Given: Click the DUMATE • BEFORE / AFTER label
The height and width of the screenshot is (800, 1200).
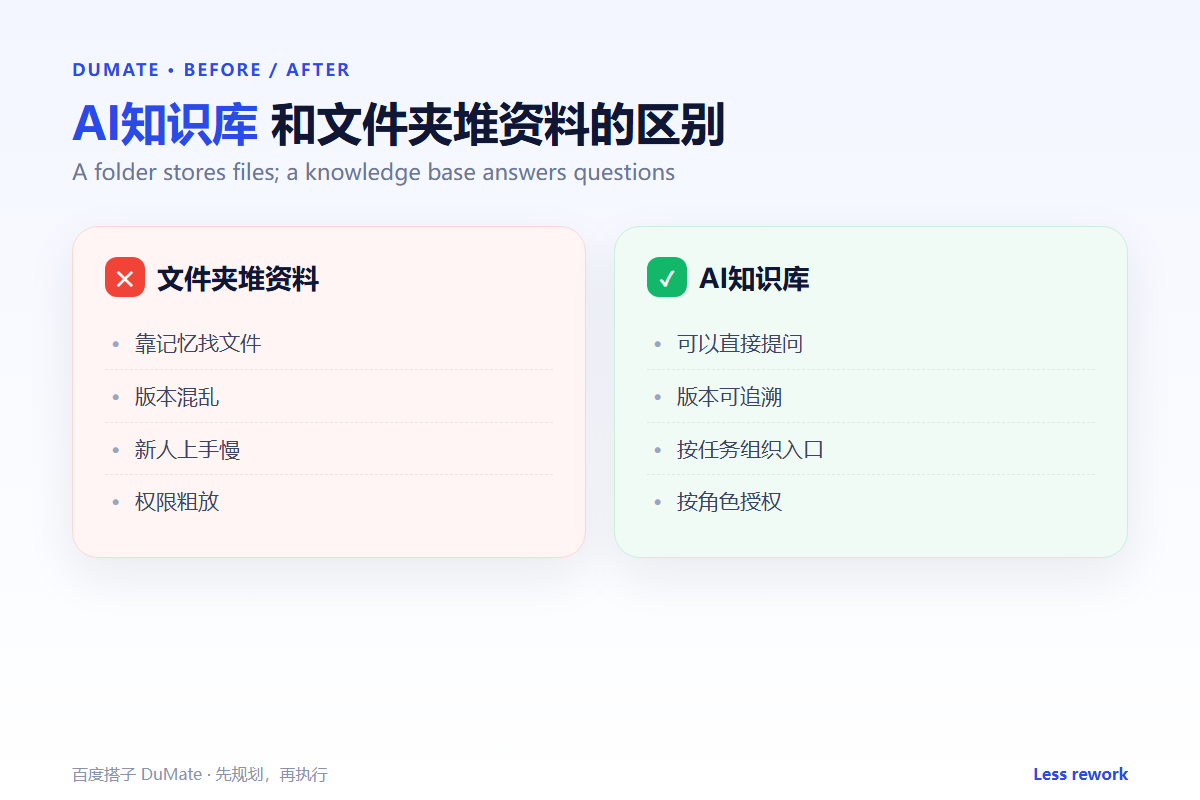Looking at the screenshot, I should coord(211,70).
